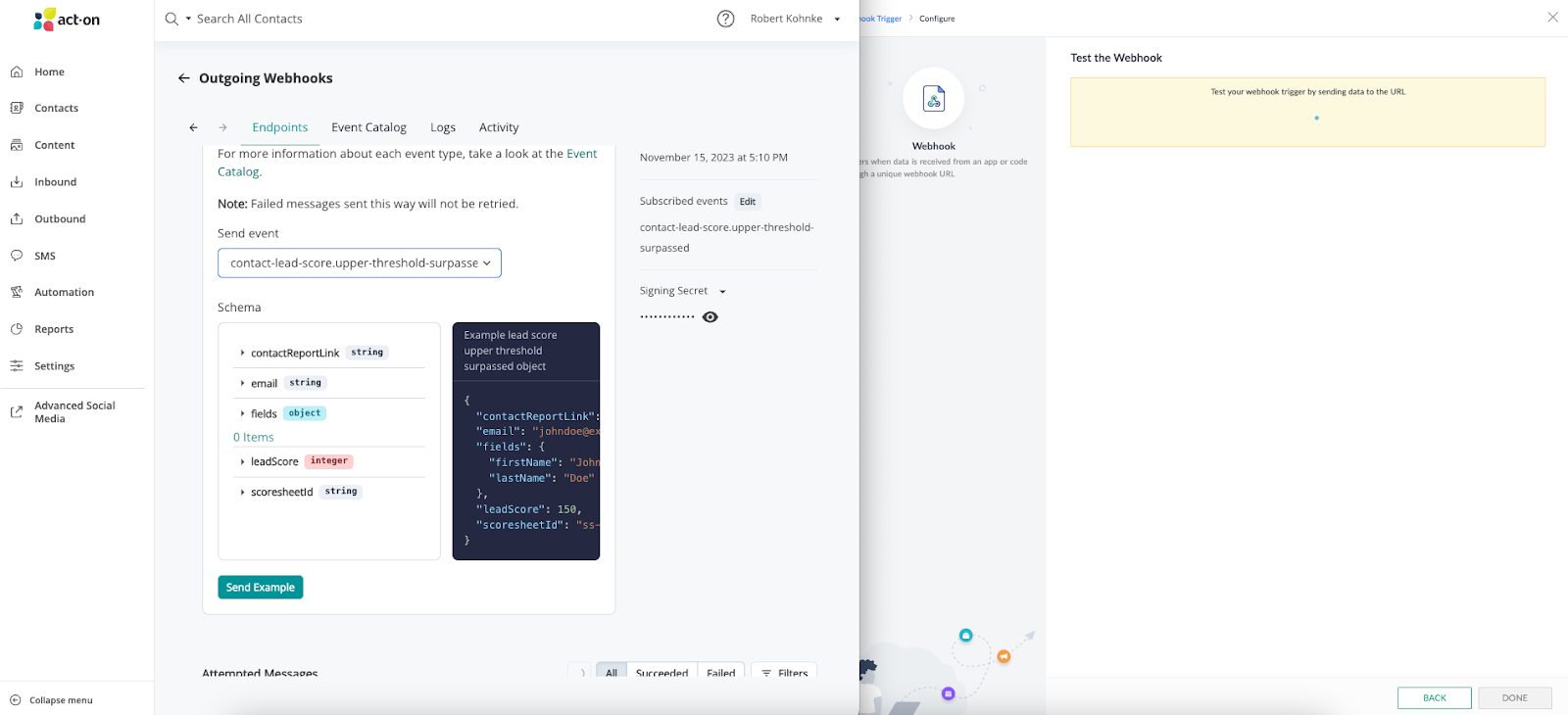
Task: Click Edit next to Subscribed events
Action: pyautogui.click(x=748, y=202)
